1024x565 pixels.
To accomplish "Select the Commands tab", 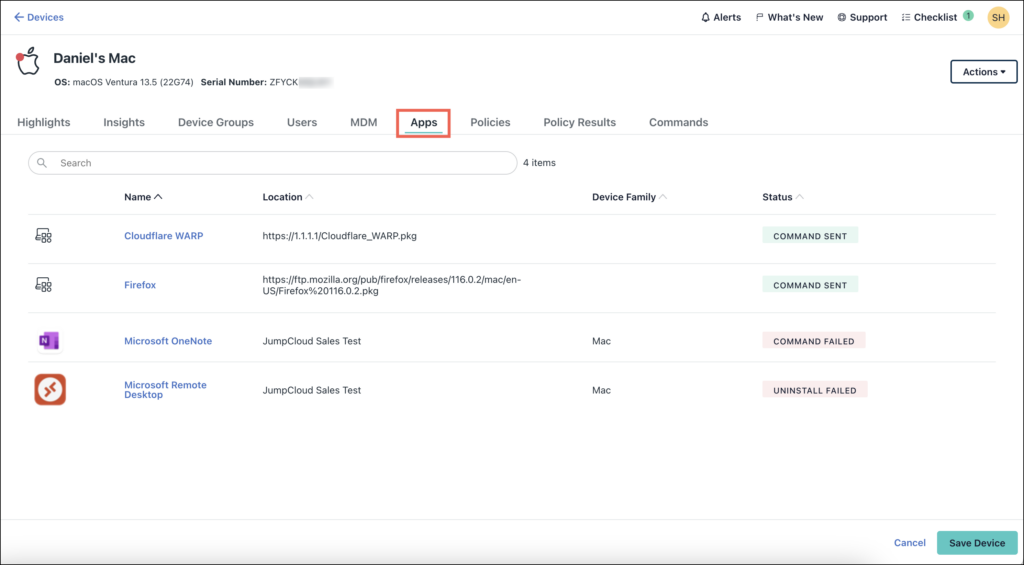I will click(678, 122).
